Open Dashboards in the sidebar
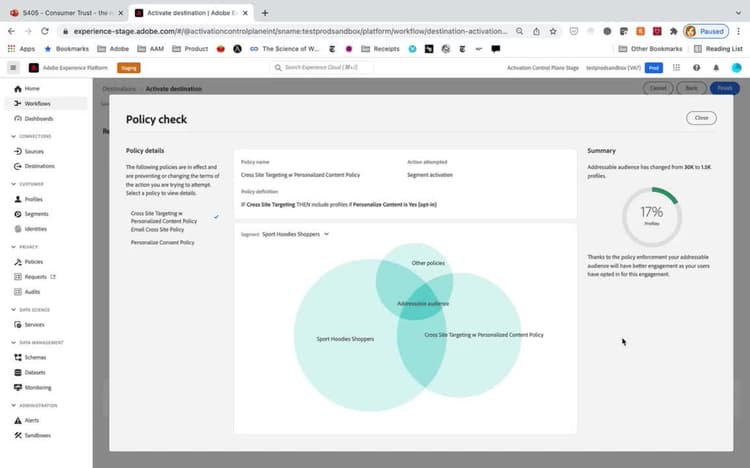The height and width of the screenshot is (468, 750). pyautogui.click(x=33, y=119)
